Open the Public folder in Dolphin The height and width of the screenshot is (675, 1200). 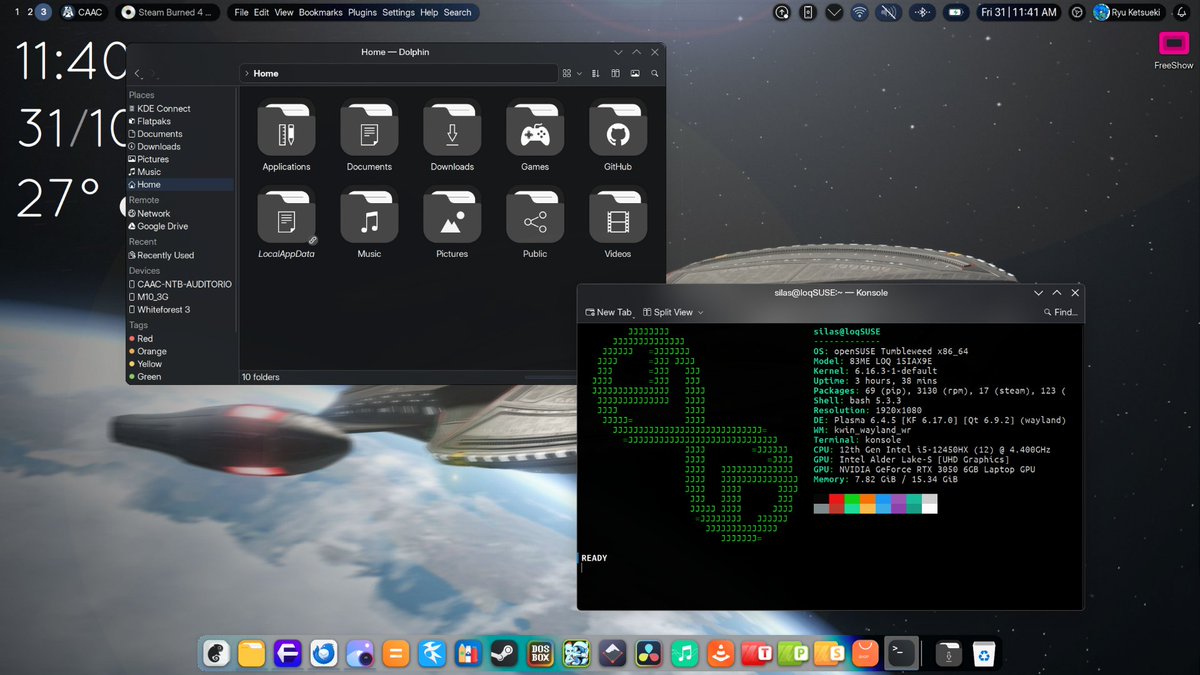(x=535, y=222)
